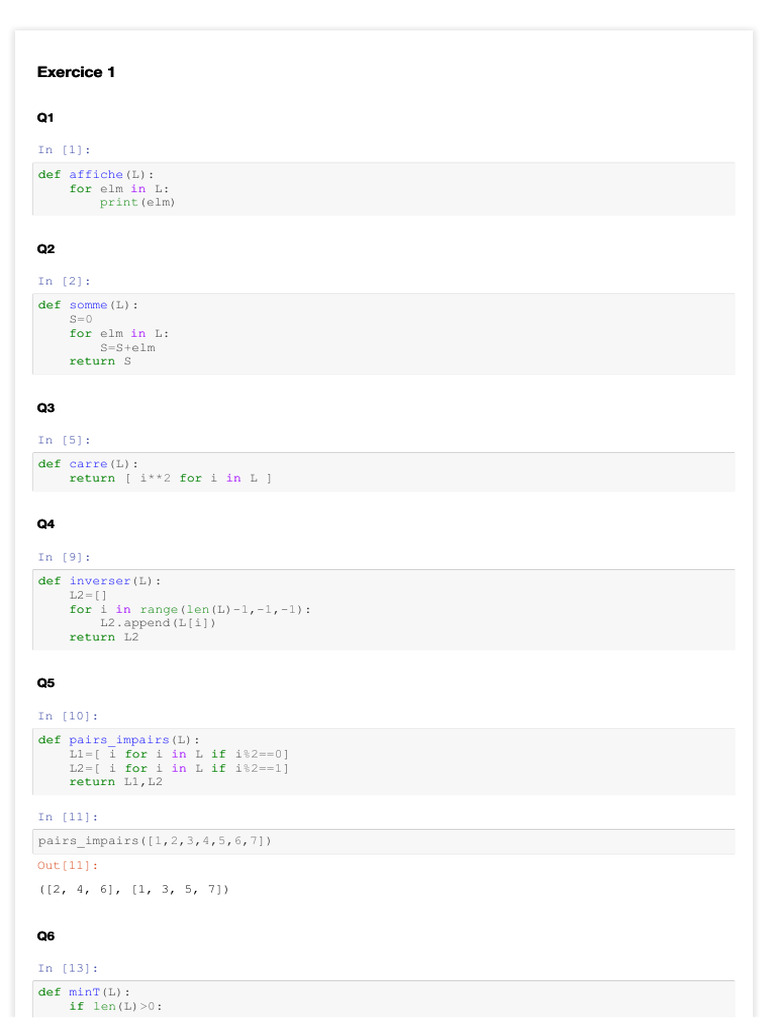The width and height of the screenshot is (768, 1024).
Task: Select the Q1 section heading
Action: pyautogui.click(x=46, y=117)
